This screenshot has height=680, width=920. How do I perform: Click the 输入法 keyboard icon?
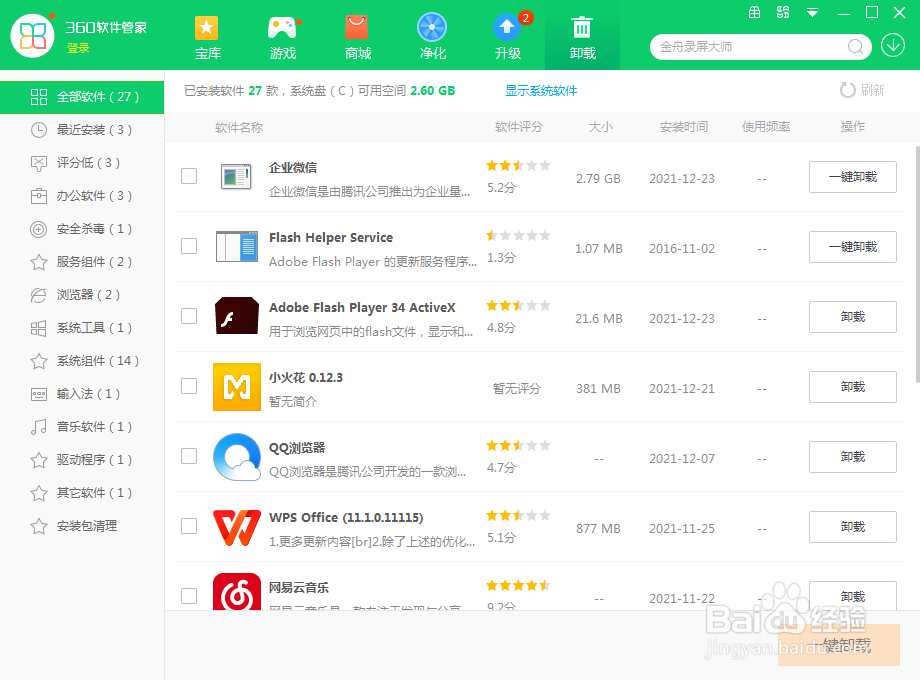pos(39,394)
